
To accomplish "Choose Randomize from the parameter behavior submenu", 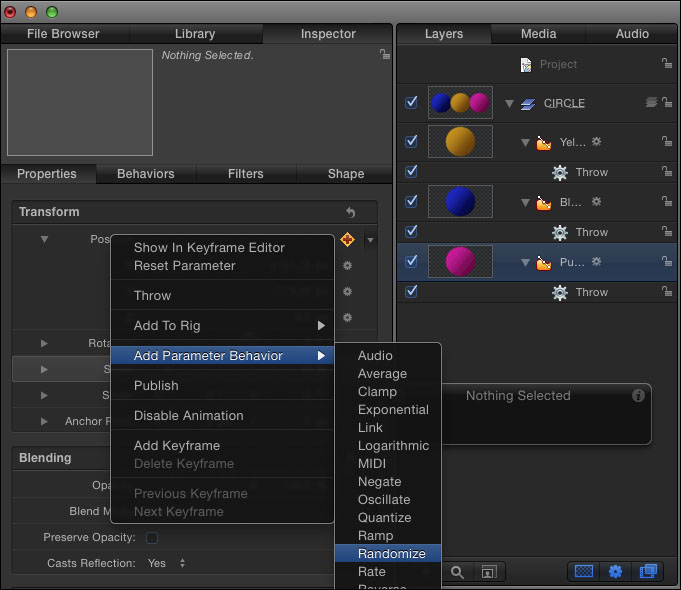I will [392, 553].
